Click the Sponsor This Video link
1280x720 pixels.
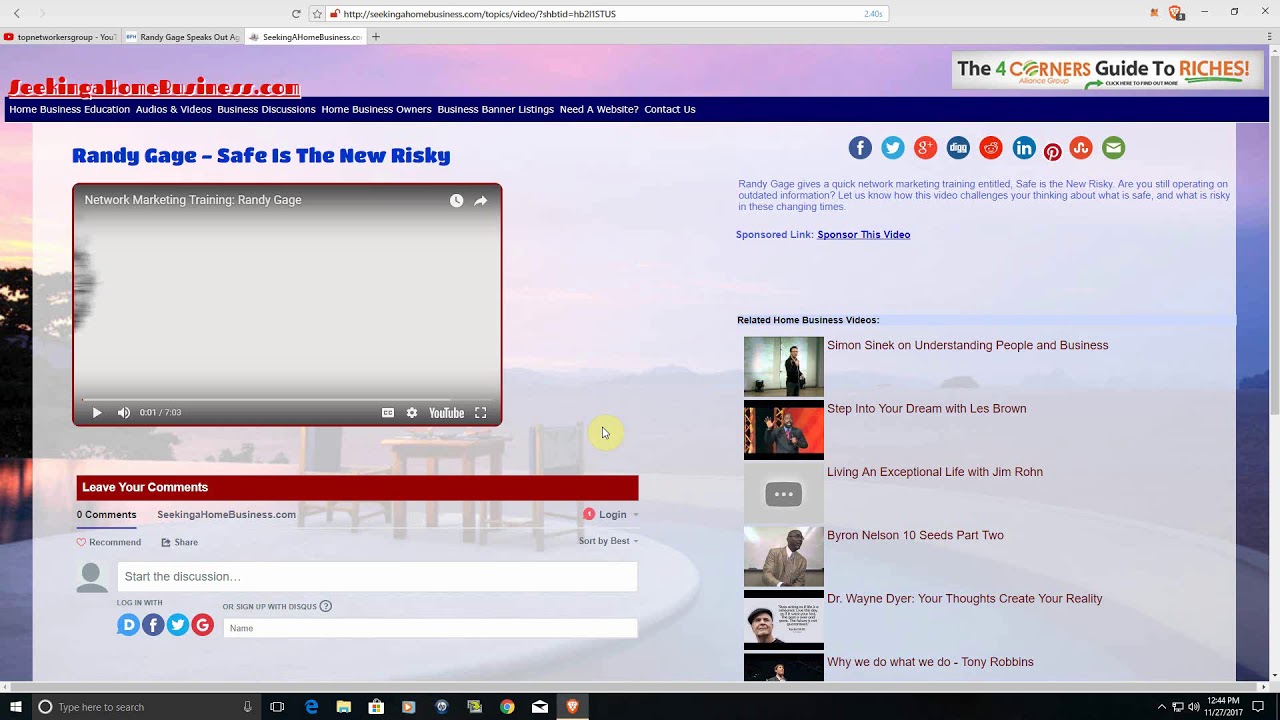(864, 235)
